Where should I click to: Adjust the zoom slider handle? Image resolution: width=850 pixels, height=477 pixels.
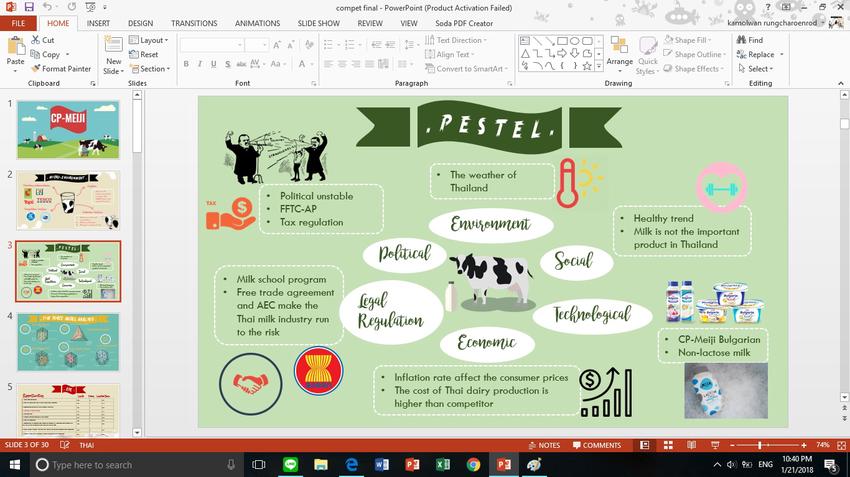click(759, 445)
